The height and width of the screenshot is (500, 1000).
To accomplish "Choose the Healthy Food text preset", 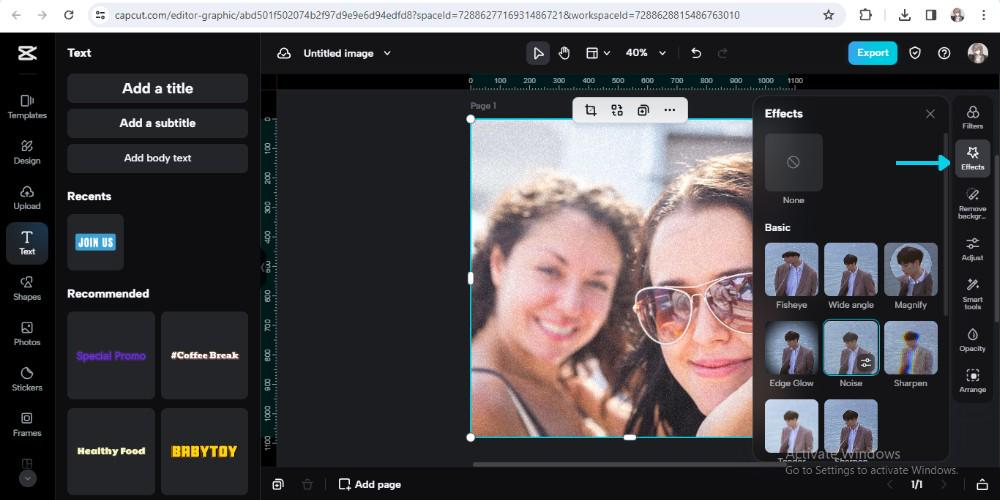I will 111,452.
